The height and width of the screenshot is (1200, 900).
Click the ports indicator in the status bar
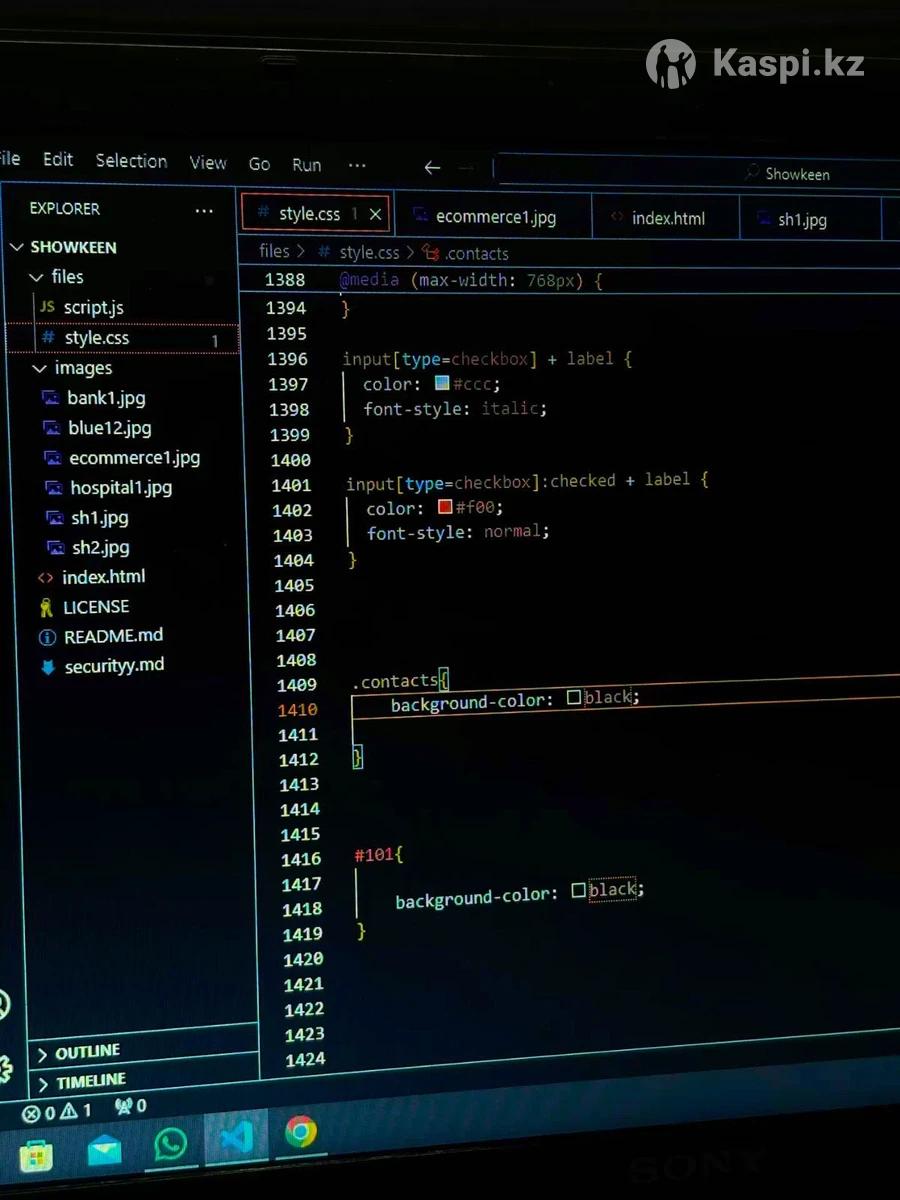click(131, 1106)
